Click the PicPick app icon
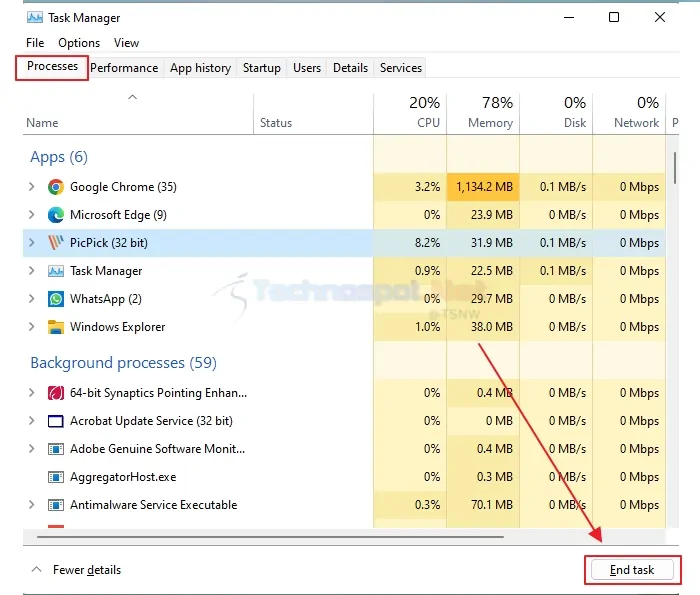 tap(56, 243)
